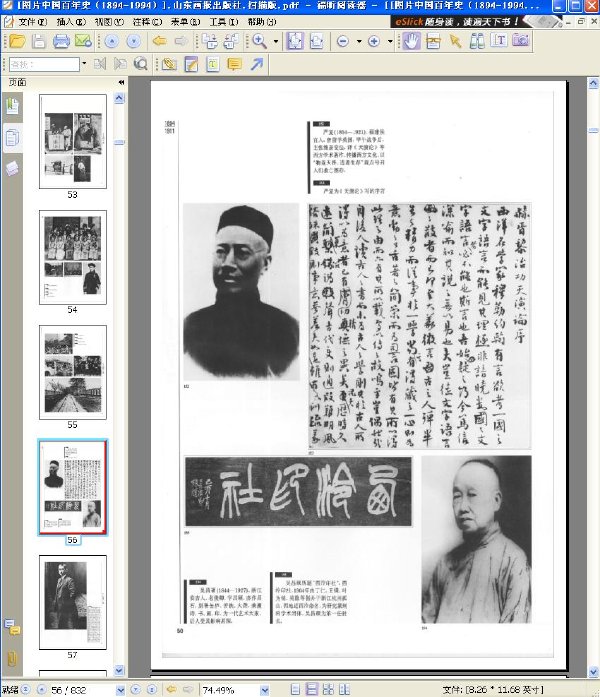
Task: Open the attachments paperclip panel in the left sidebar
Action: pyautogui.click(x=12, y=658)
